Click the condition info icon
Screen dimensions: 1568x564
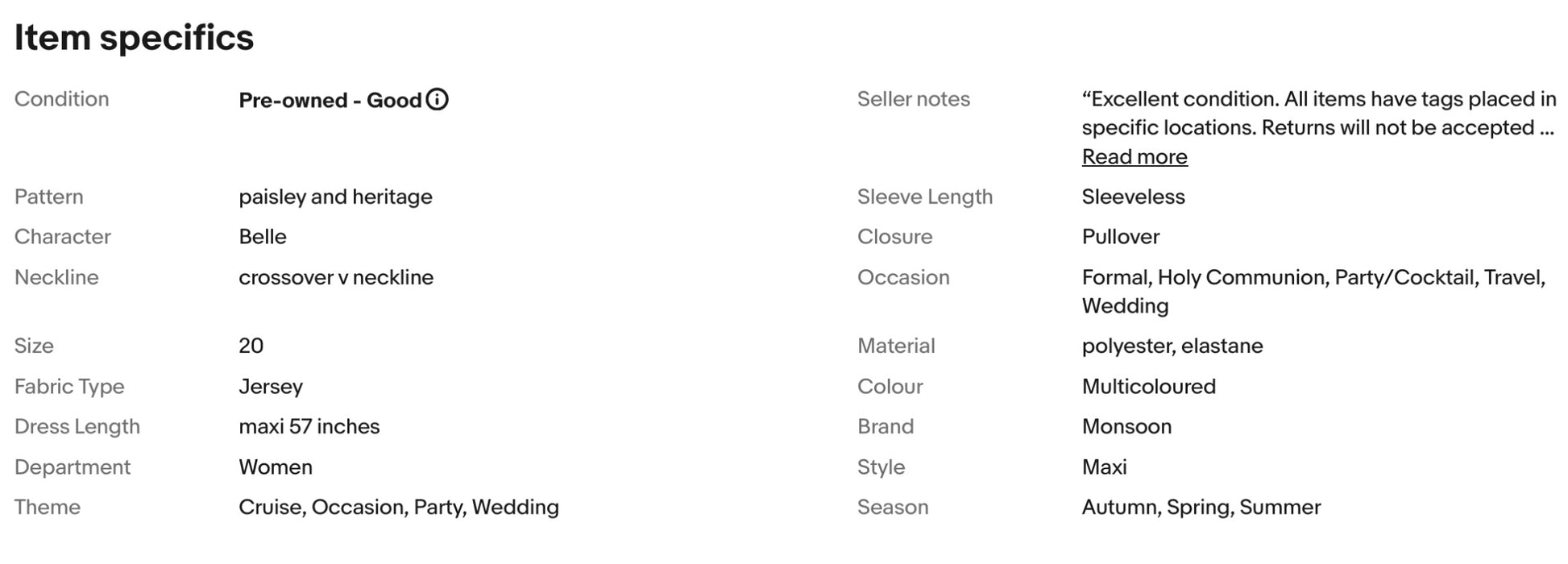pyautogui.click(x=437, y=99)
